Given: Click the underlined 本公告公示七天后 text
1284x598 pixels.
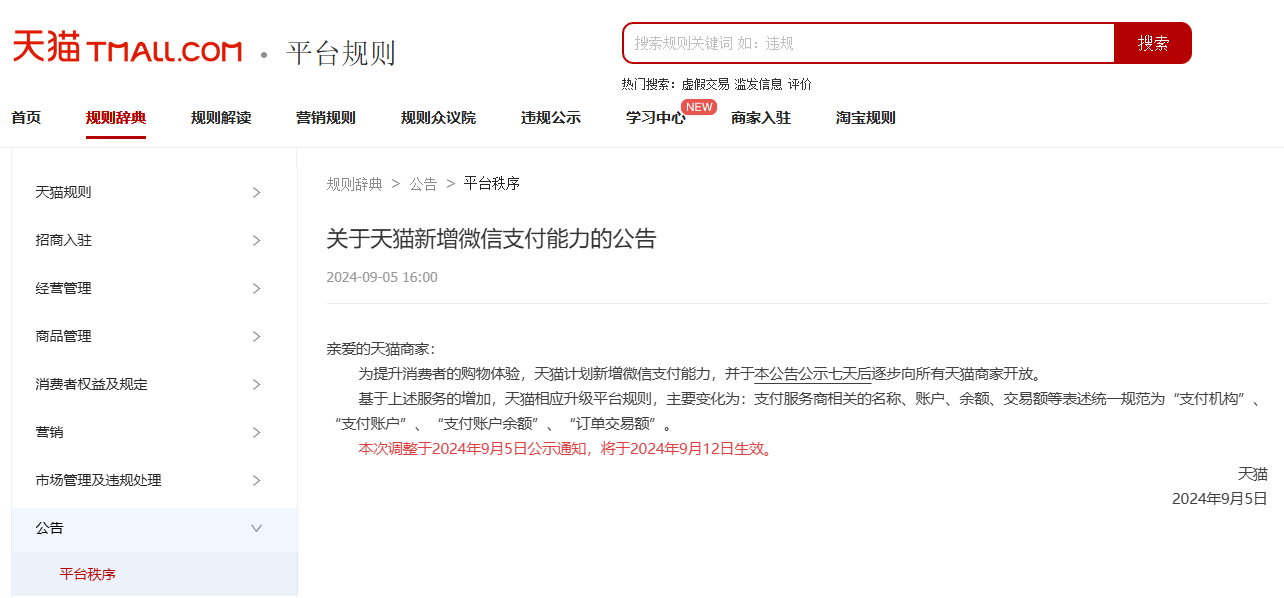Looking at the screenshot, I should pyautogui.click(x=813, y=374).
